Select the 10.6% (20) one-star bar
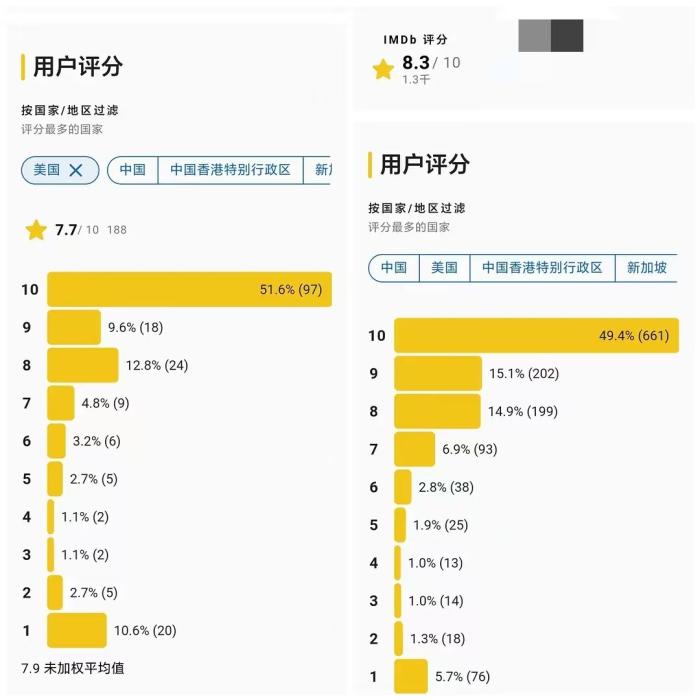Image resolution: width=700 pixels, height=700 pixels. click(76, 630)
